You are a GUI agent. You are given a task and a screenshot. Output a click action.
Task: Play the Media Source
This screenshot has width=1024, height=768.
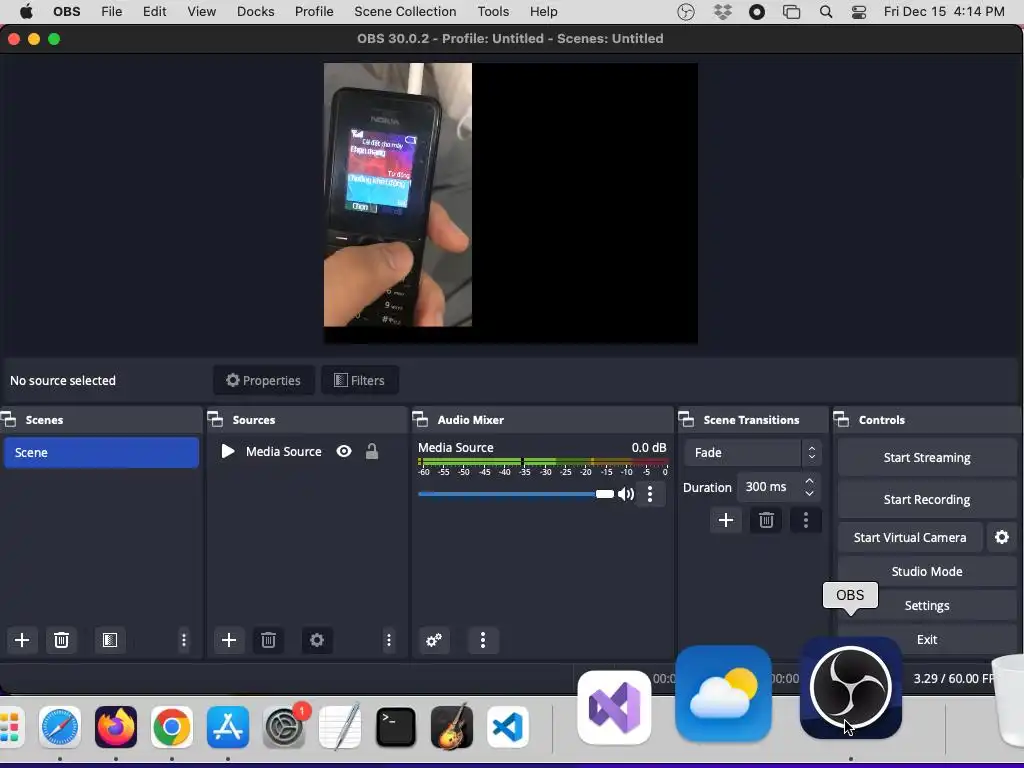pos(228,451)
